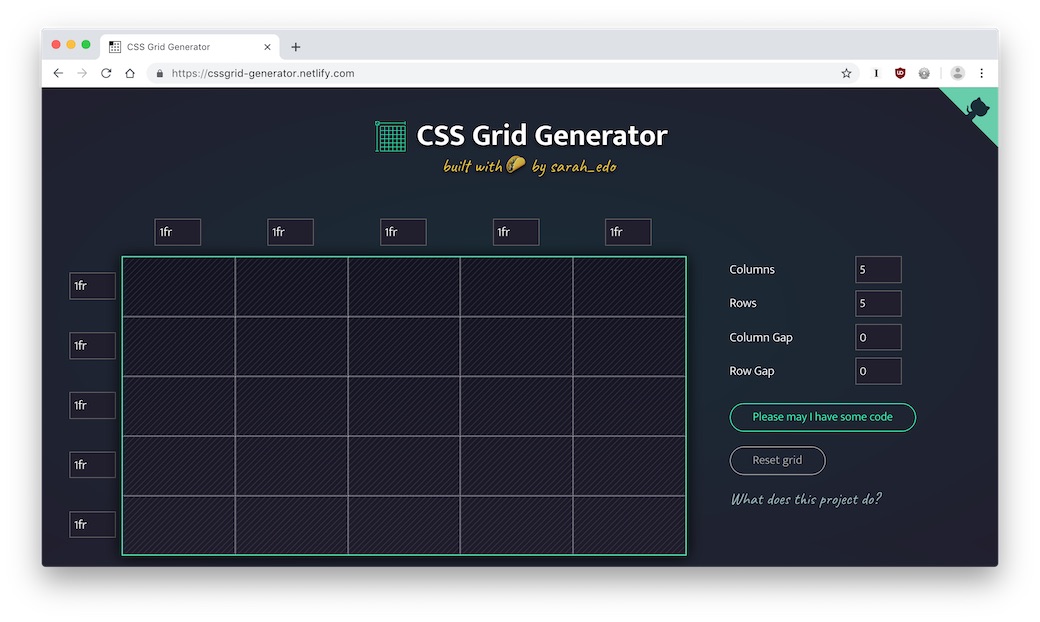Focus the Row Gap field
The height and width of the screenshot is (622, 1040).
(878, 371)
